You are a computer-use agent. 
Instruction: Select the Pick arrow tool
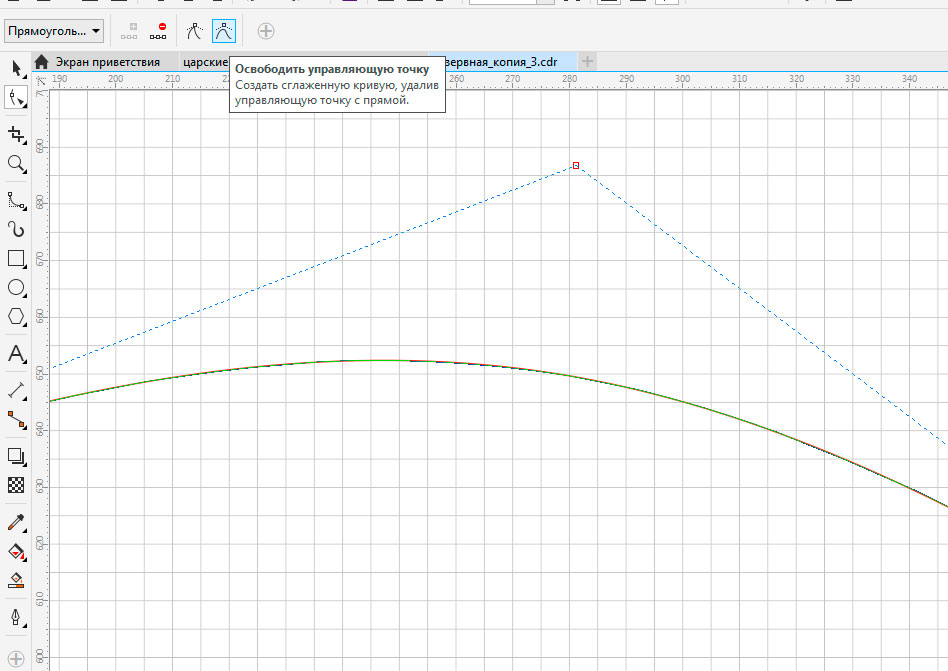(16, 68)
